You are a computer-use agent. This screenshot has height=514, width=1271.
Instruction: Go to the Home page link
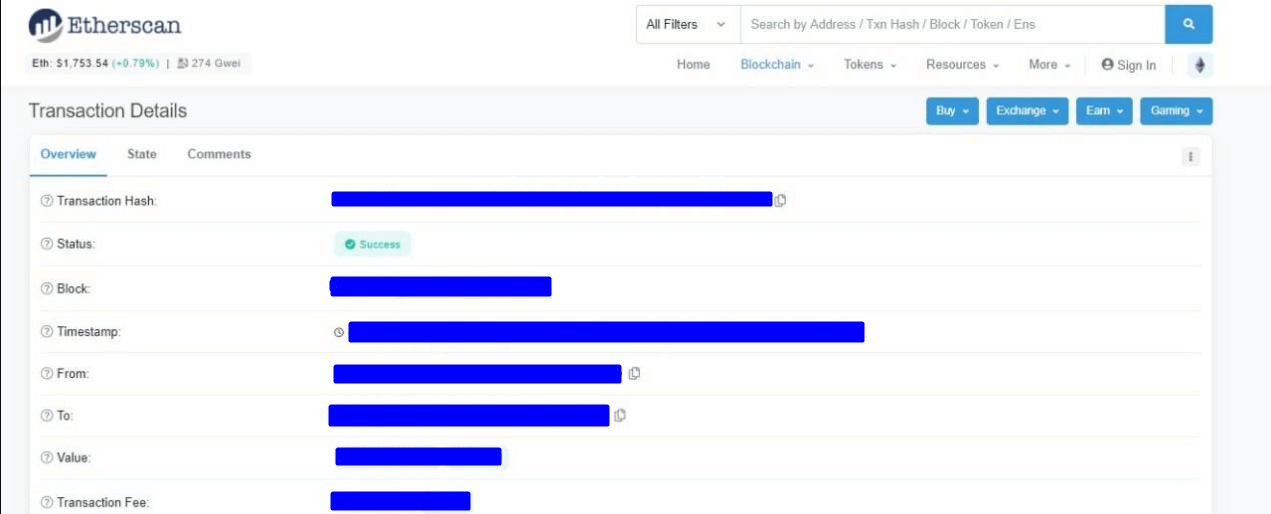pyautogui.click(x=693, y=64)
